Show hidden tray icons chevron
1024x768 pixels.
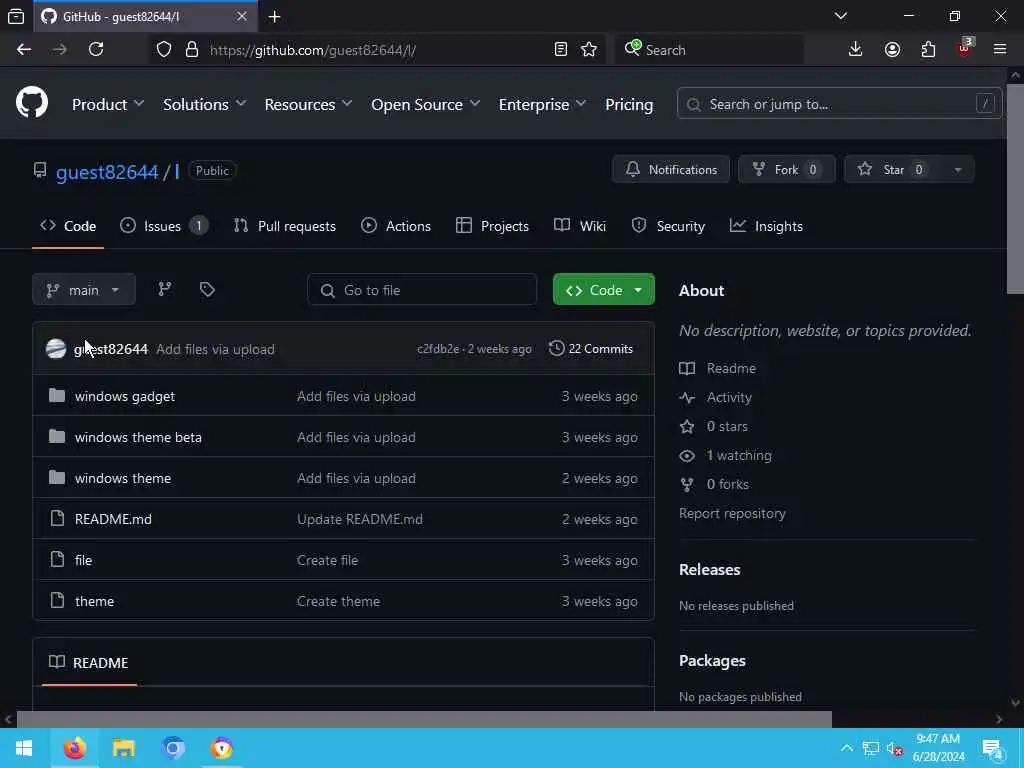[x=846, y=748]
